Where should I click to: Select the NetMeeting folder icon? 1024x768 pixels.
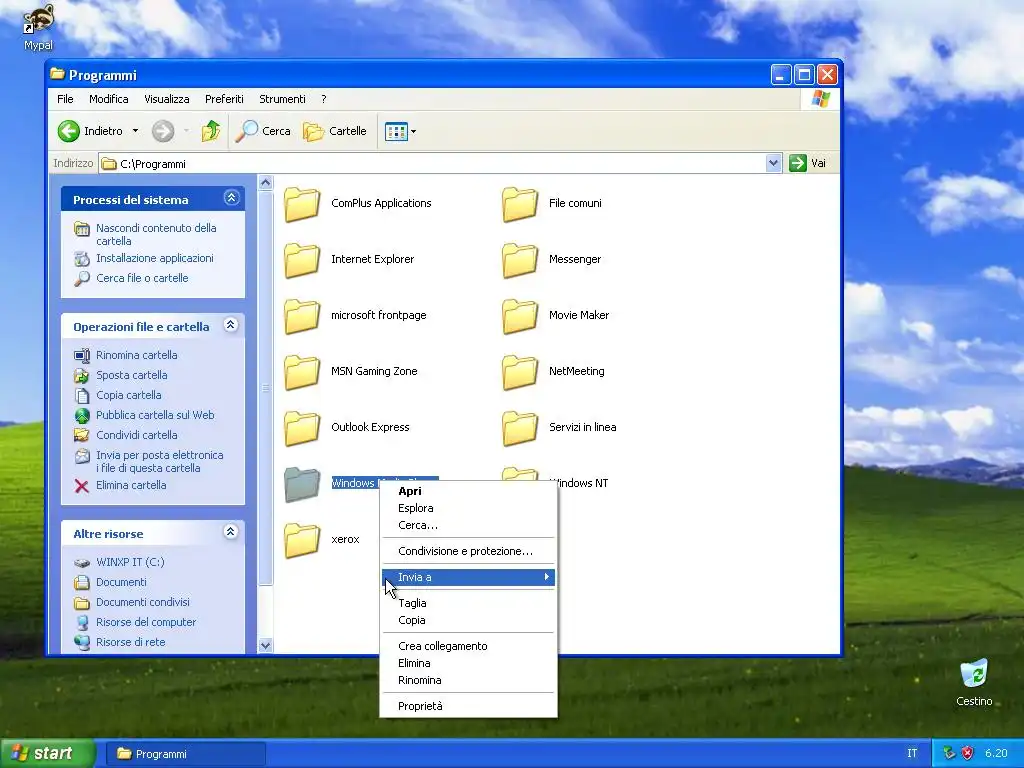(520, 372)
